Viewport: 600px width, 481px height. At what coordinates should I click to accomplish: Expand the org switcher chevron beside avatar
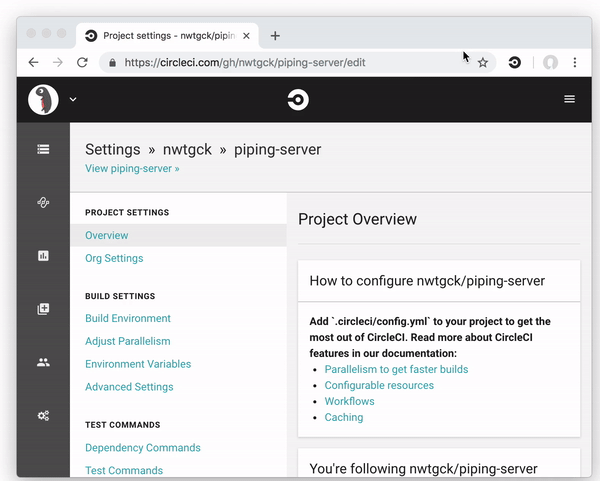click(x=73, y=99)
